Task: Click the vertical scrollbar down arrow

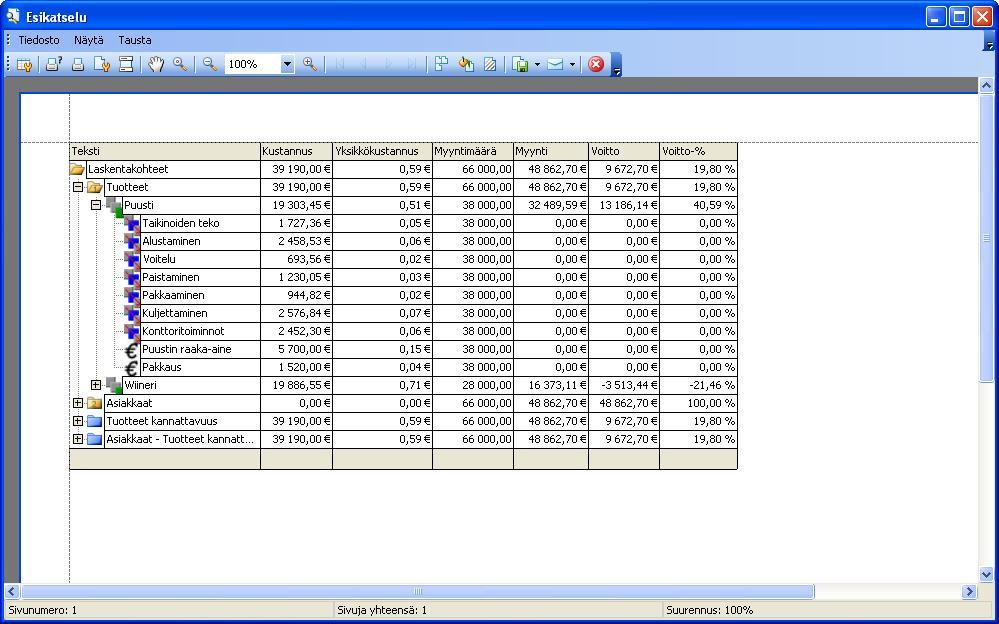Action: coord(986,574)
